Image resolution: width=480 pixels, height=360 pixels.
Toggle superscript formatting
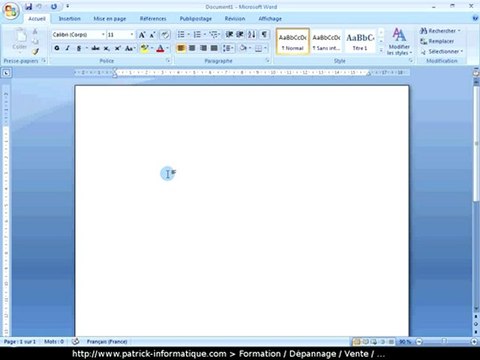[x=117, y=48]
